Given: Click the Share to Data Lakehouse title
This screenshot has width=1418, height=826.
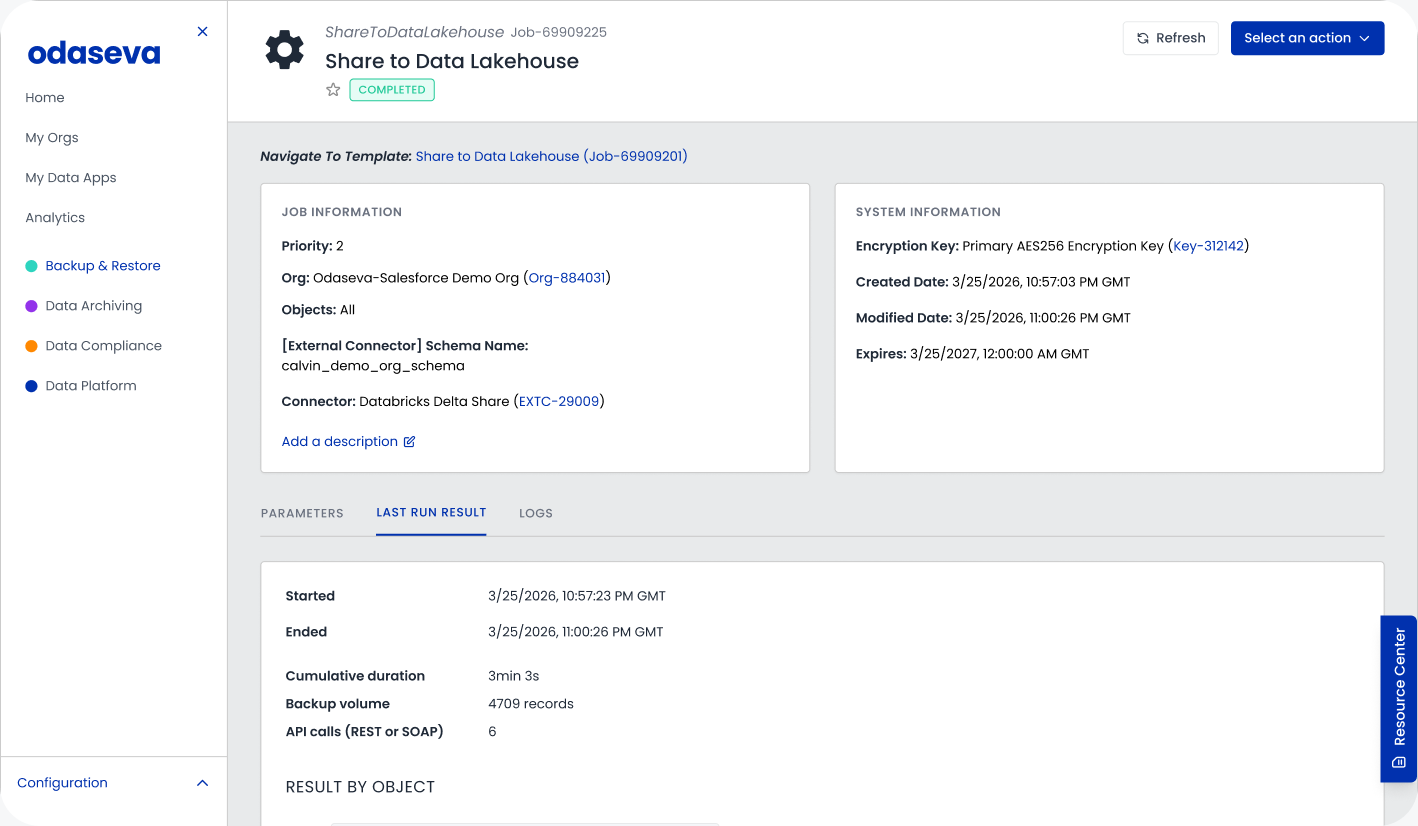Looking at the screenshot, I should (452, 61).
